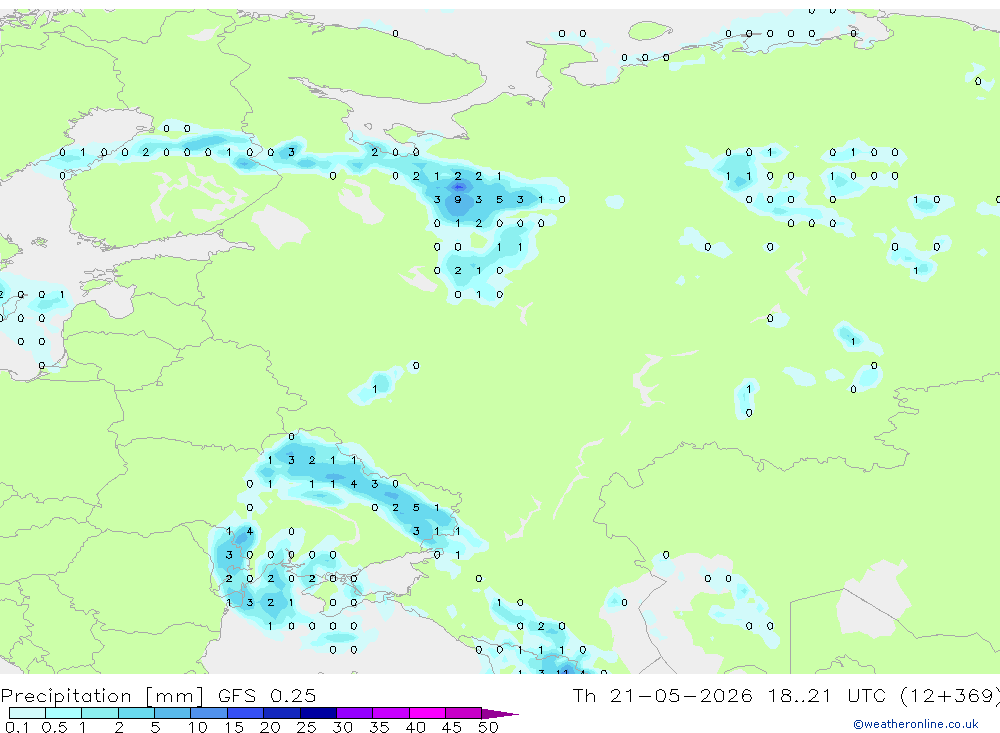Screen dimensions: 1000x733
Task: Click the '20' legend scale label
Action: pyautogui.click(x=270, y=727)
